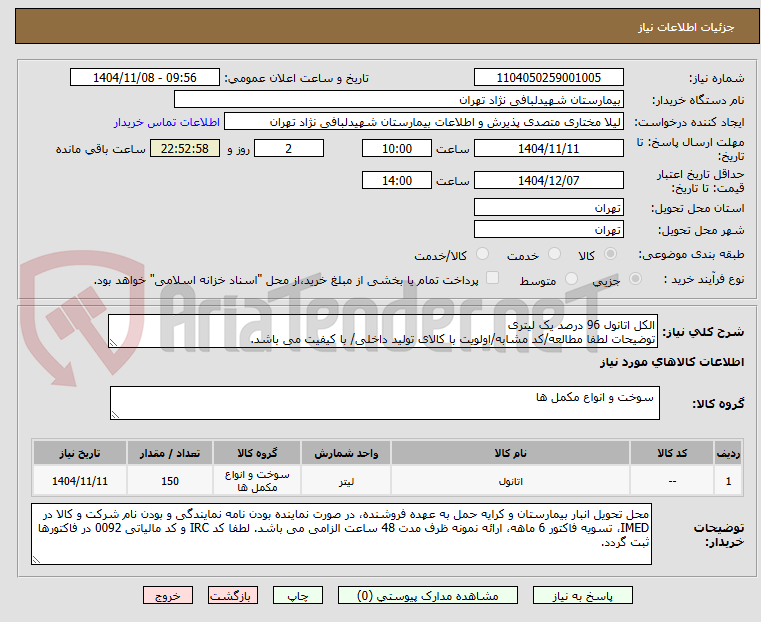
Task: Click the response deadline date 1404/11/11 field
Action: coord(548,148)
